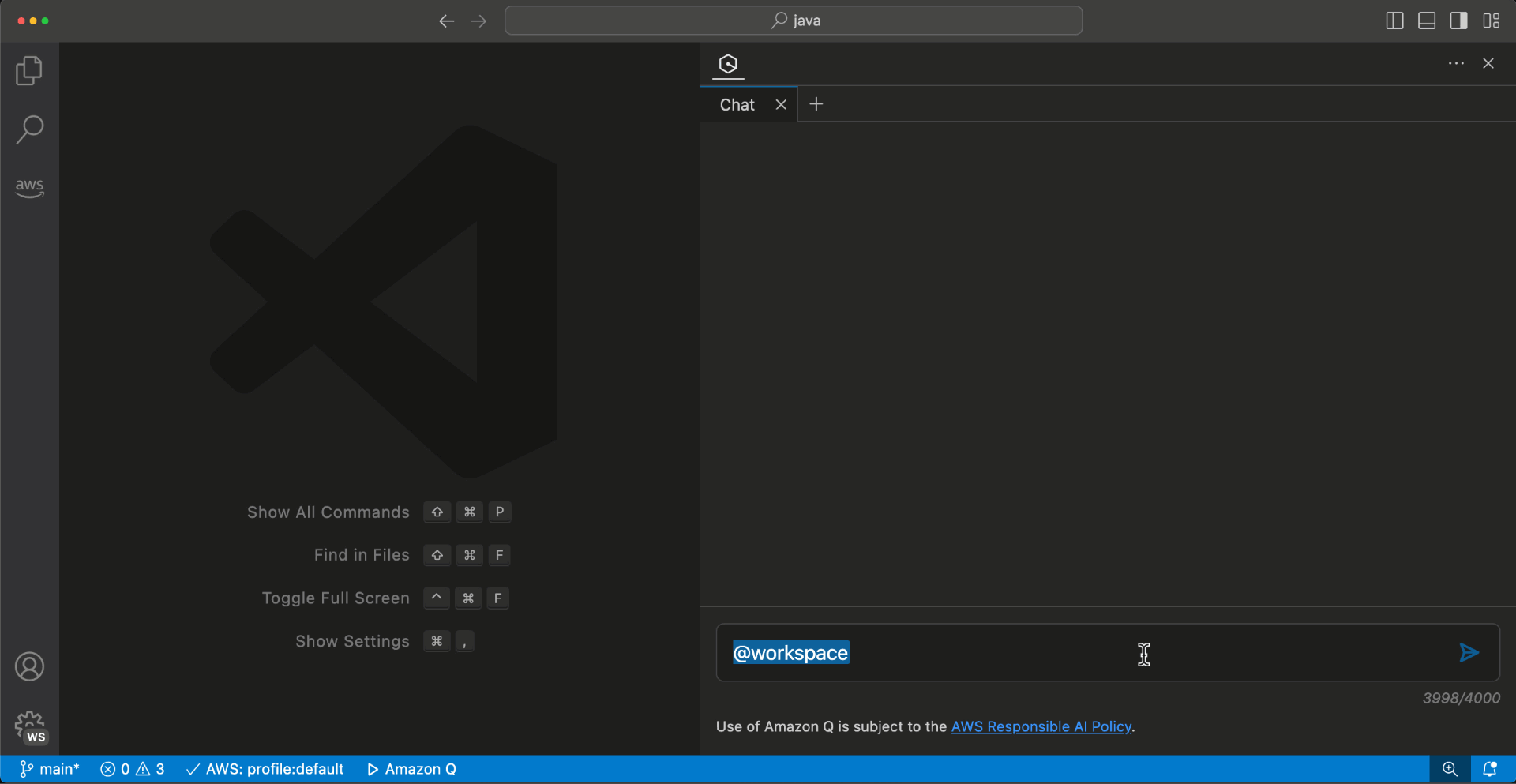Send the chat message with the paper plane
This screenshot has width=1516, height=784.
point(1469,653)
